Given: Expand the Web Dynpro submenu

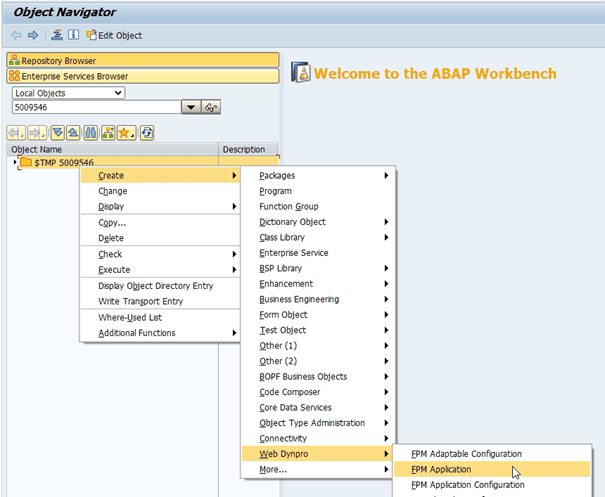Looking at the screenshot, I should (318, 454).
